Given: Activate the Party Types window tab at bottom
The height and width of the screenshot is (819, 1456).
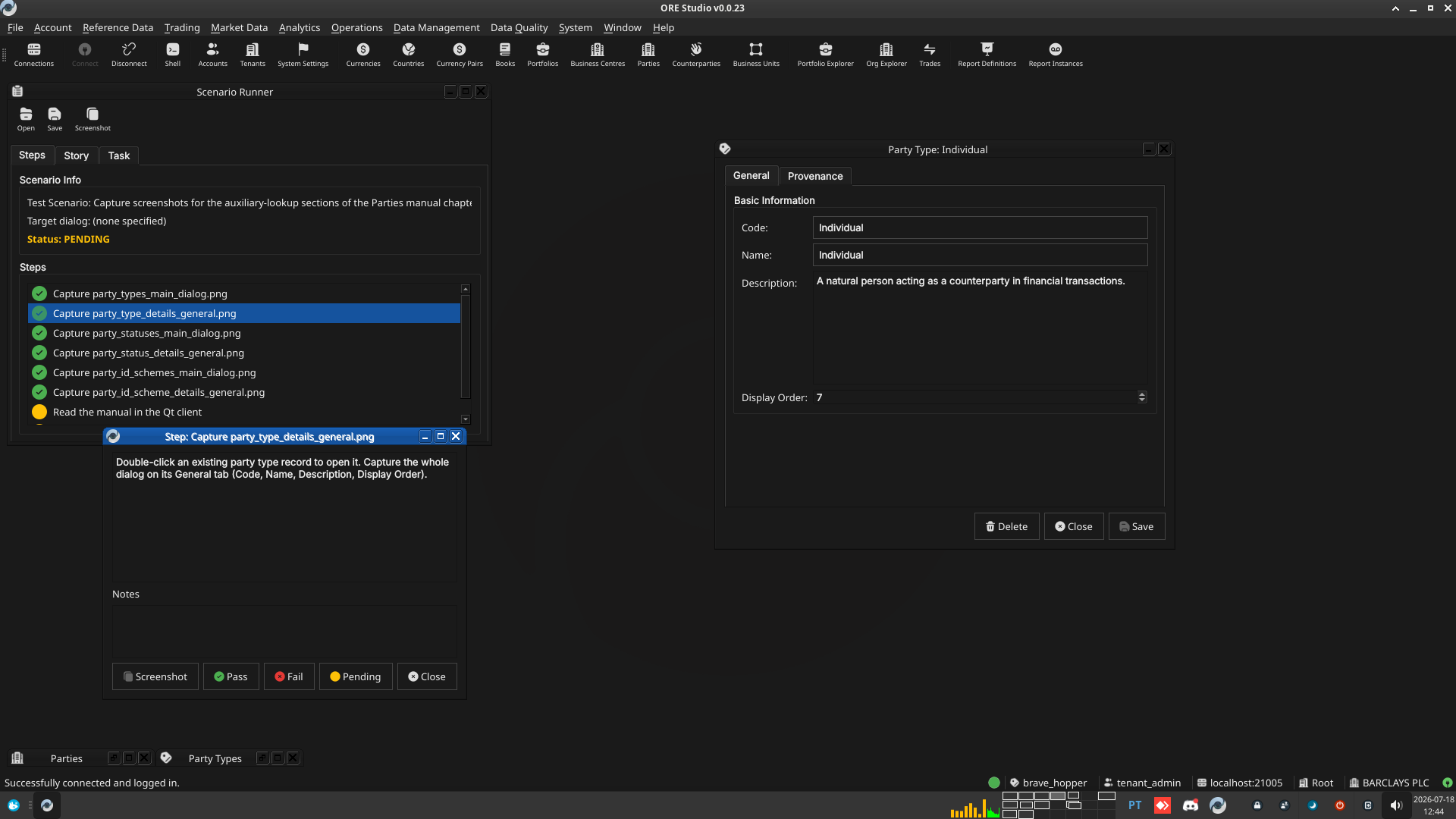Looking at the screenshot, I should click(215, 758).
